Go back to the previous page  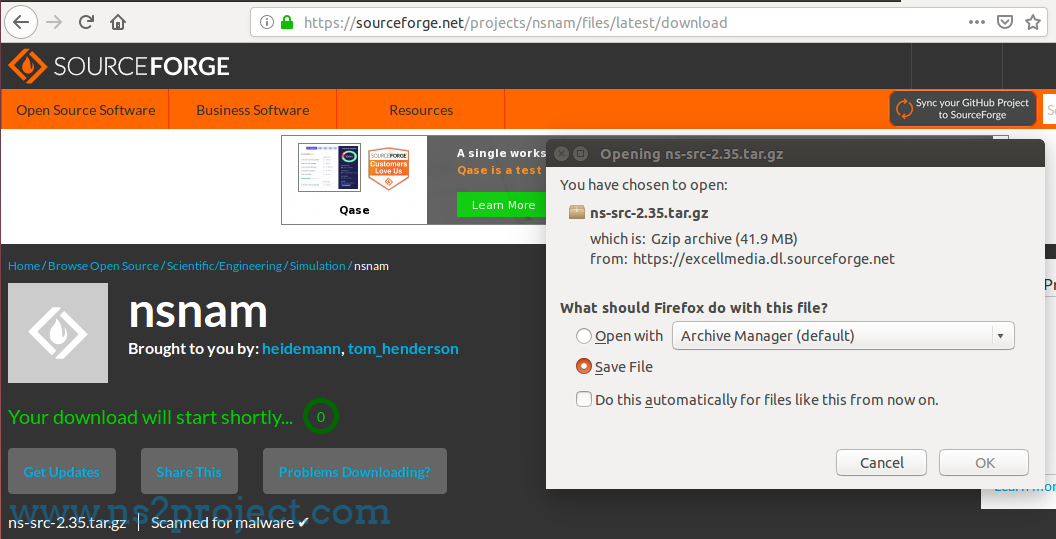point(21,22)
